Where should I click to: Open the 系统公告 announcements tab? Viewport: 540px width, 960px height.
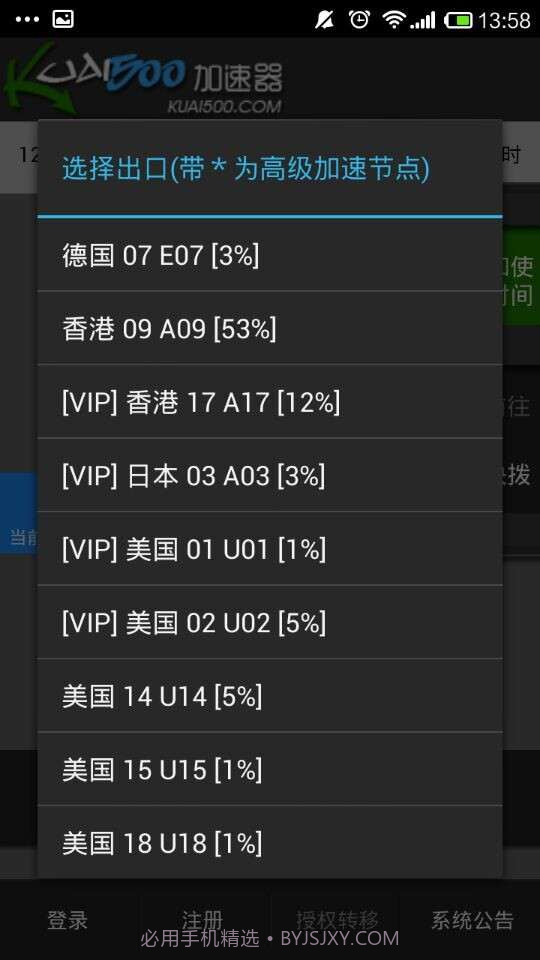coord(472,920)
